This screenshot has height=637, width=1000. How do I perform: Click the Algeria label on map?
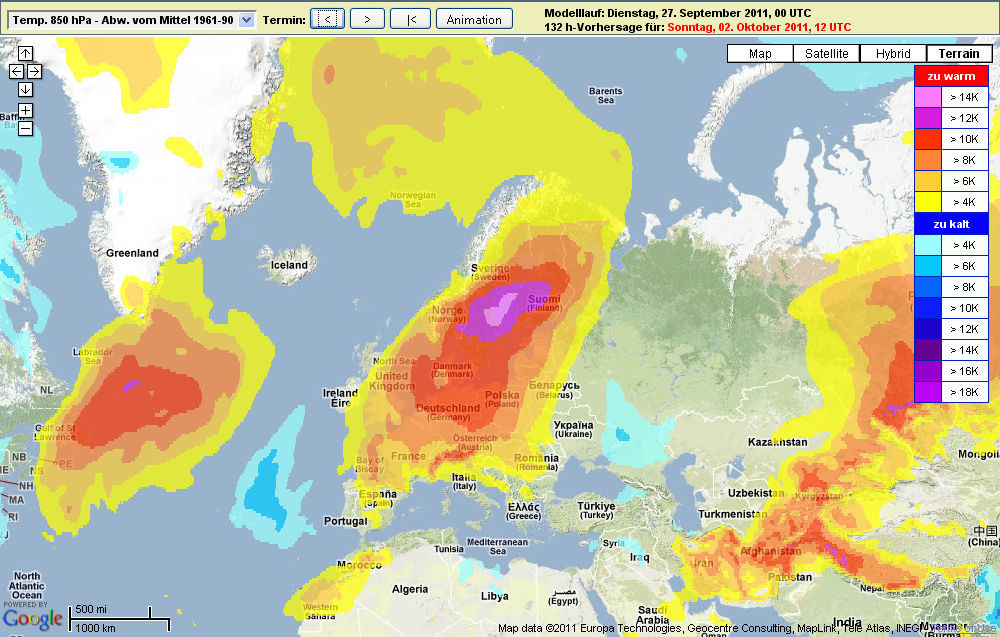point(410,589)
